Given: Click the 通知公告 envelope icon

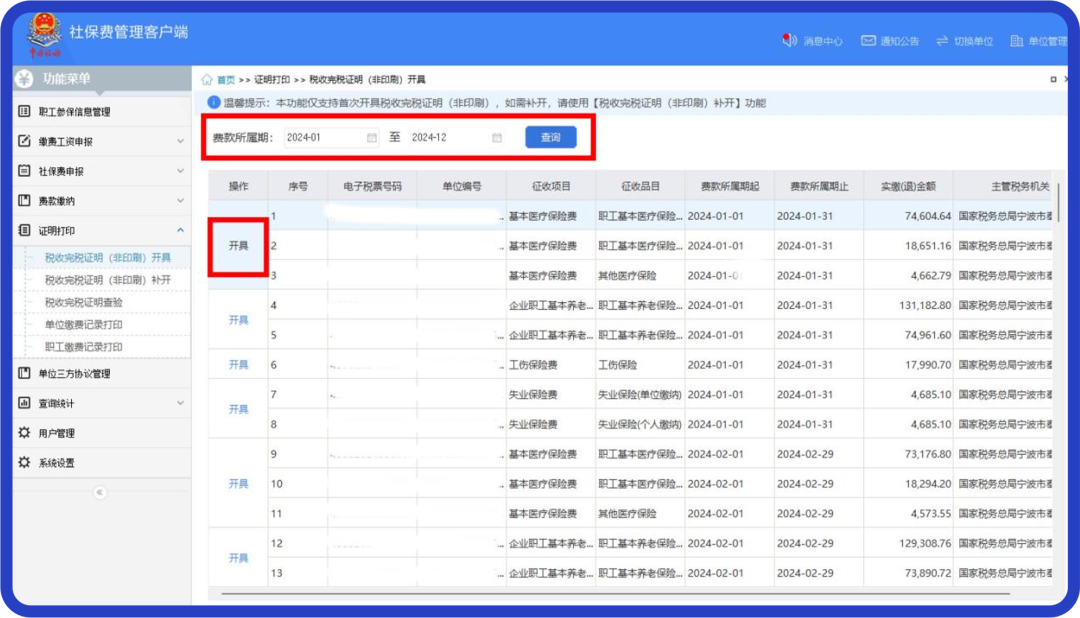Looking at the screenshot, I should (868, 41).
